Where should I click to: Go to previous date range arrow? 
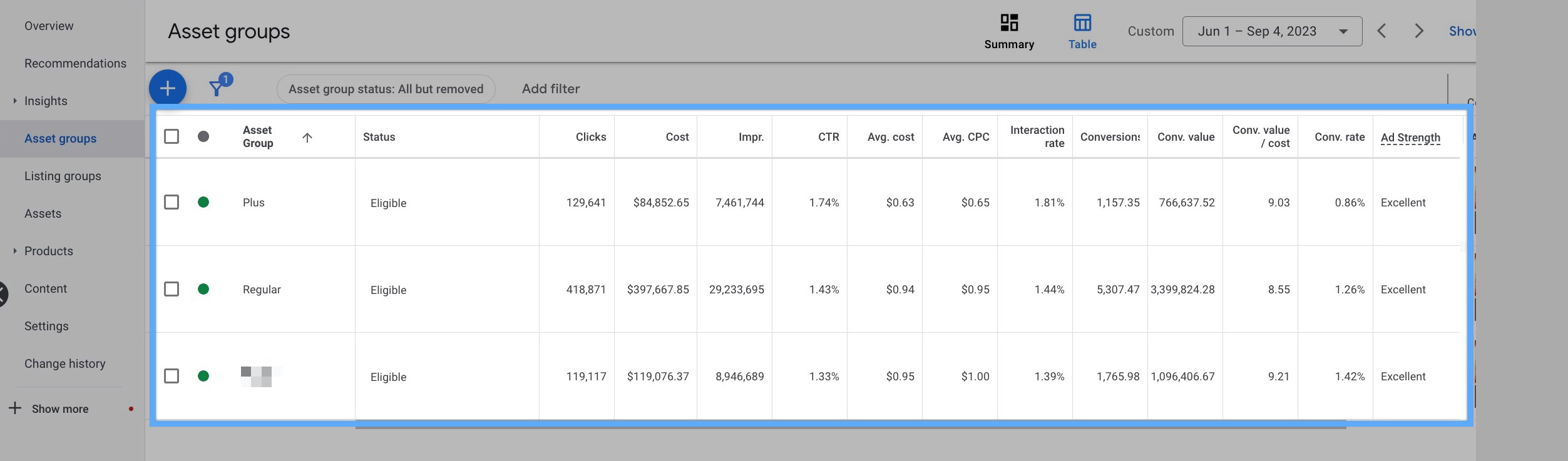1381,31
